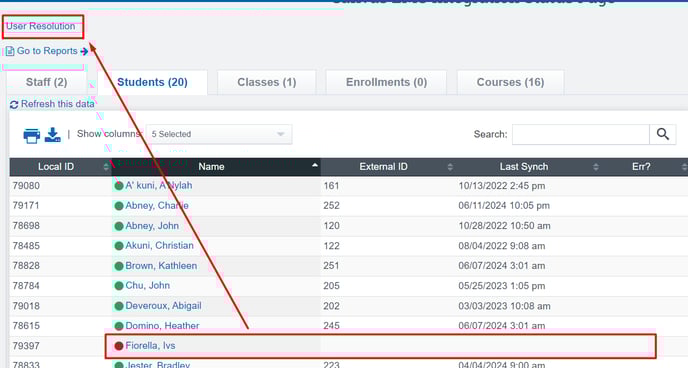The image size is (688, 368).
Task: Open student Deveroux, Abigail
Action: [x=163, y=306]
